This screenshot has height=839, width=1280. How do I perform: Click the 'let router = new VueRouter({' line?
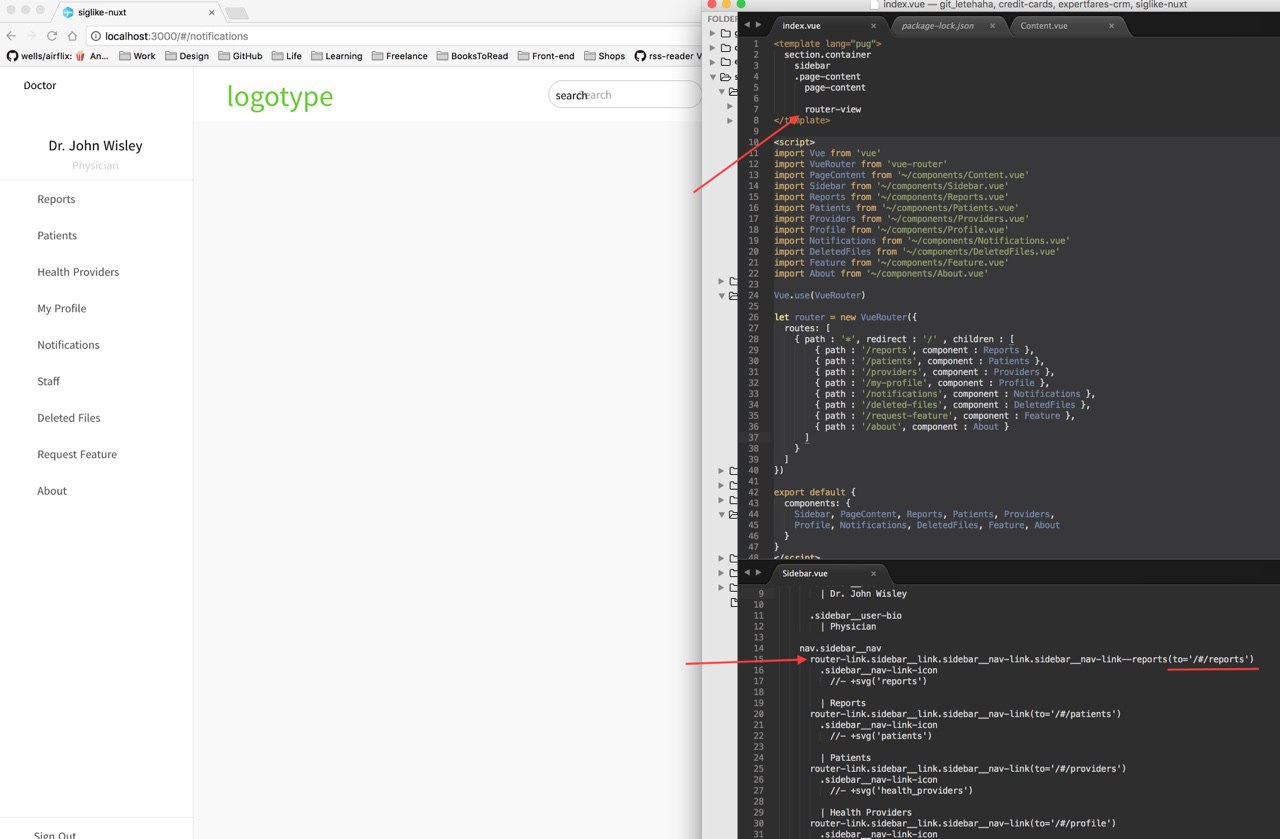[x=846, y=317]
